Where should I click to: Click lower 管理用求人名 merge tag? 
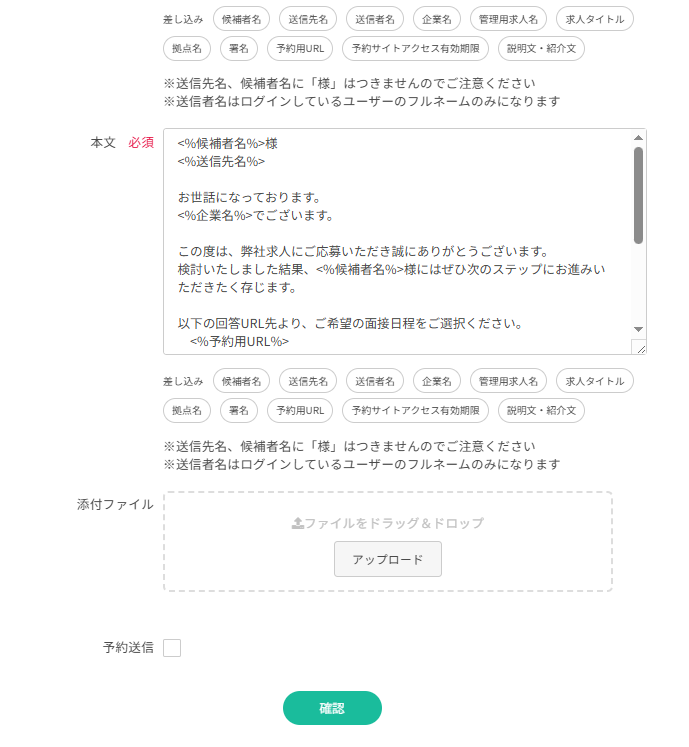[x=508, y=381]
